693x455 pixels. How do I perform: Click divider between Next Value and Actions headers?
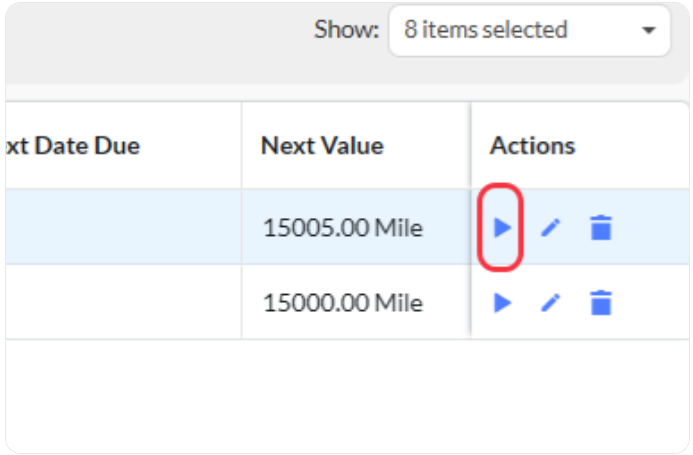(471, 146)
